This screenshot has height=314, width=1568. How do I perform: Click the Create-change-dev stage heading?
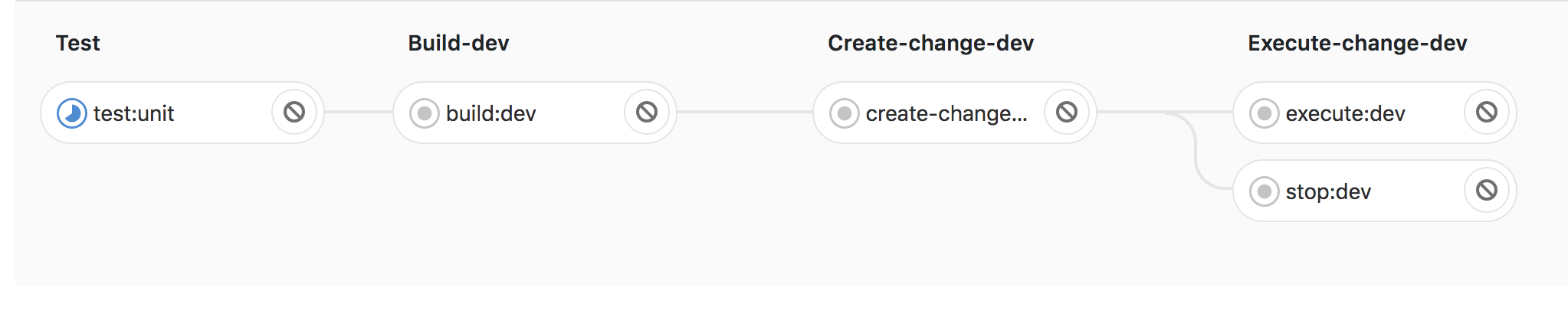930,43
